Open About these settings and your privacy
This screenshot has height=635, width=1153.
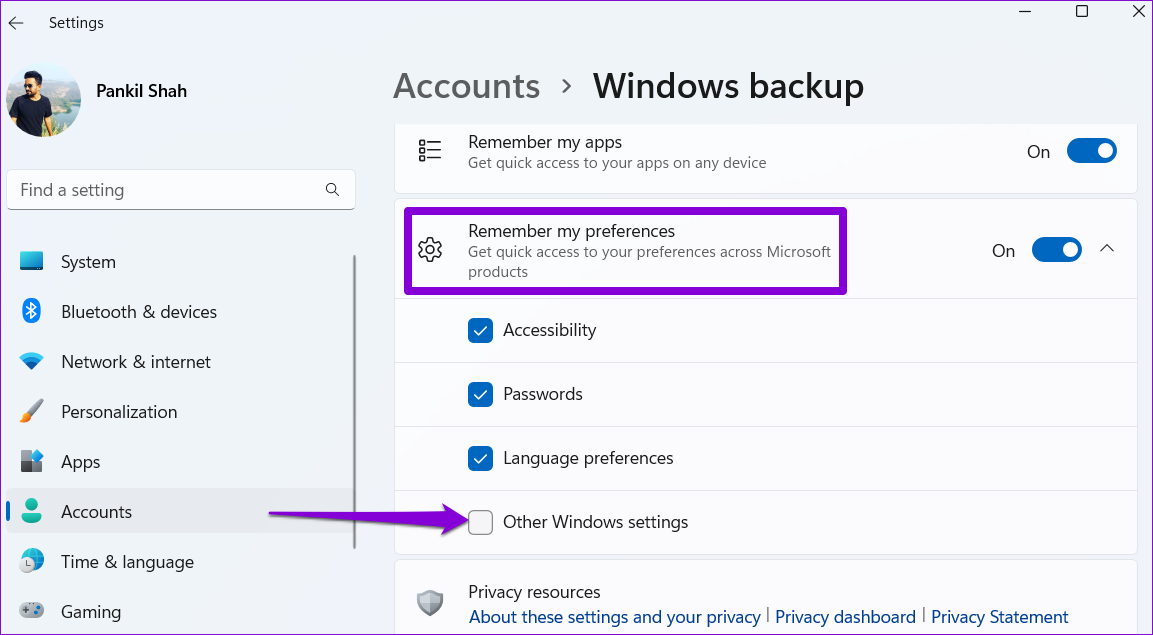click(x=615, y=617)
